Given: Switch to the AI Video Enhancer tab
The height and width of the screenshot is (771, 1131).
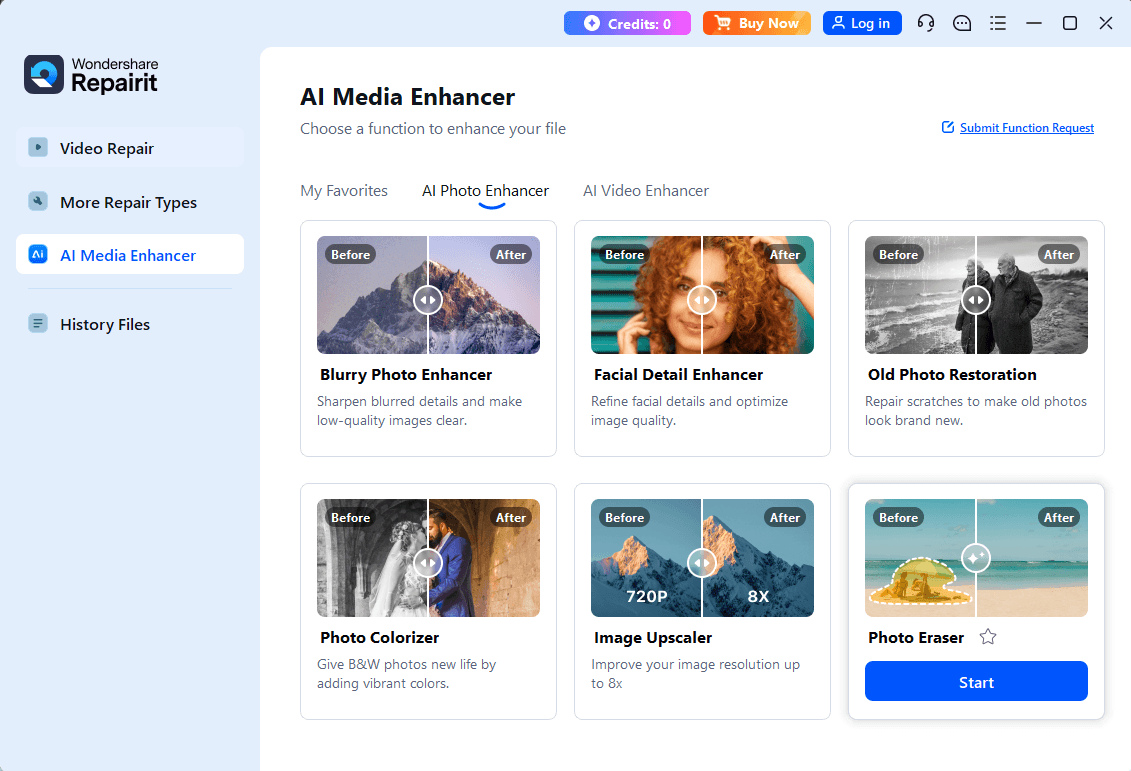Looking at the screenshot, I should pos(645,190).
